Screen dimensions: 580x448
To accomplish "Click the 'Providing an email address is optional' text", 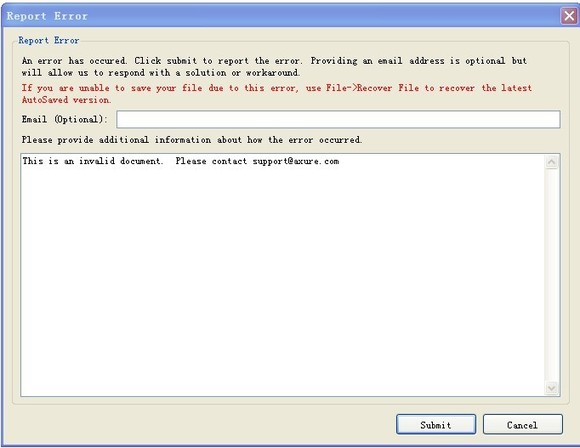I will (x=408, y=61).
